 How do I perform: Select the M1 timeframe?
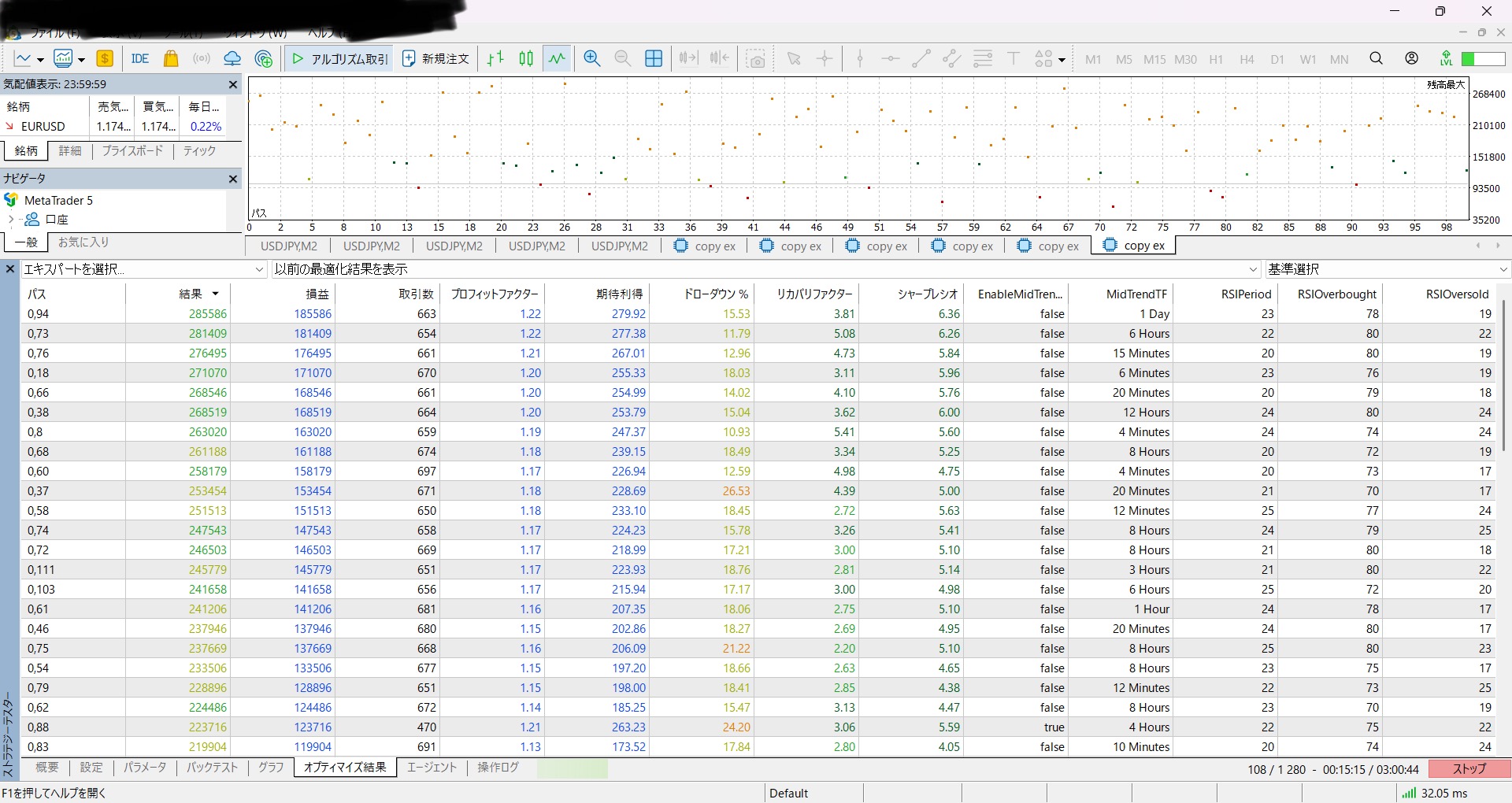(x=1093, y=59)
